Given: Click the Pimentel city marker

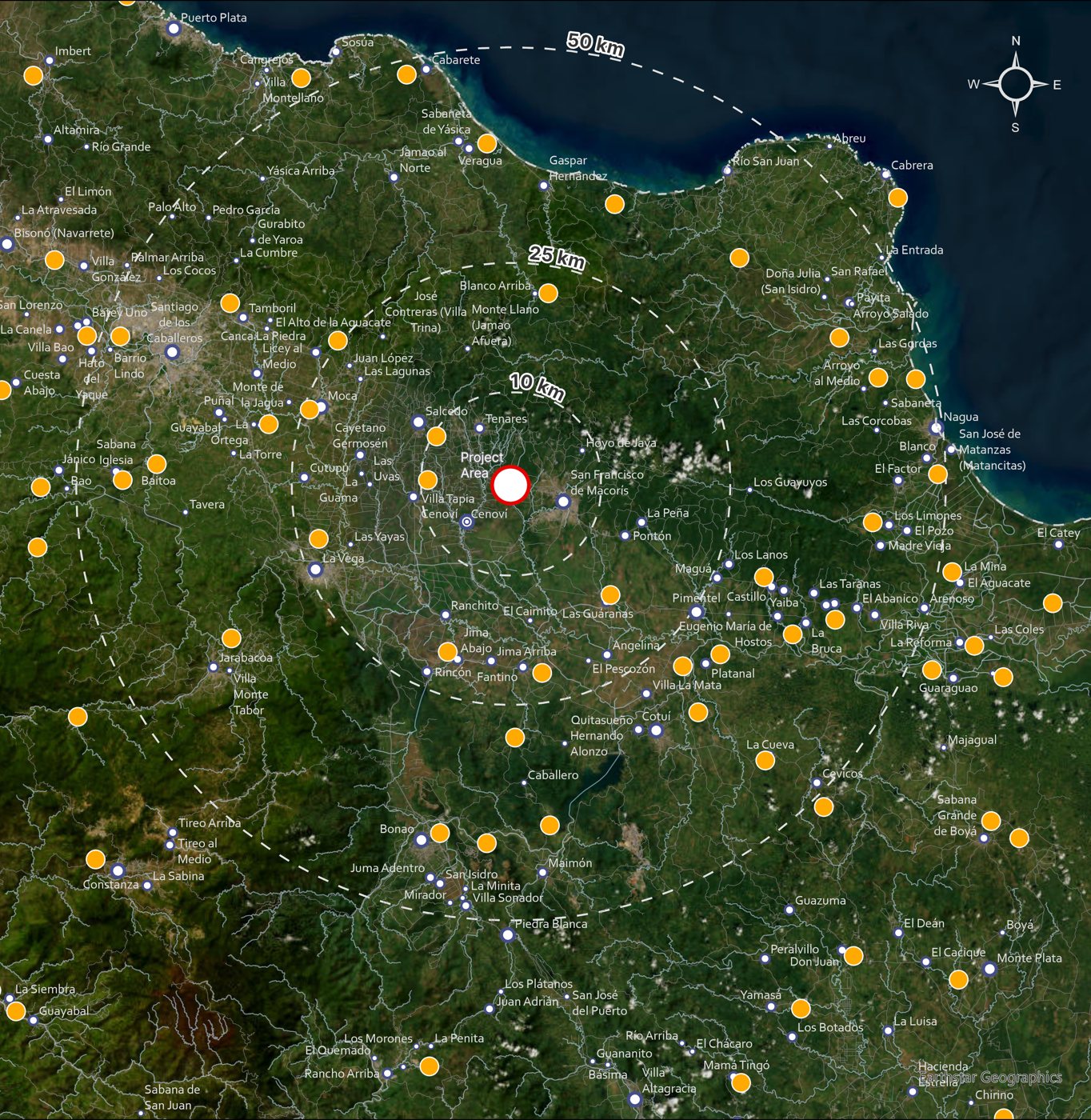Looking at the screenshot, I should 697,612.
